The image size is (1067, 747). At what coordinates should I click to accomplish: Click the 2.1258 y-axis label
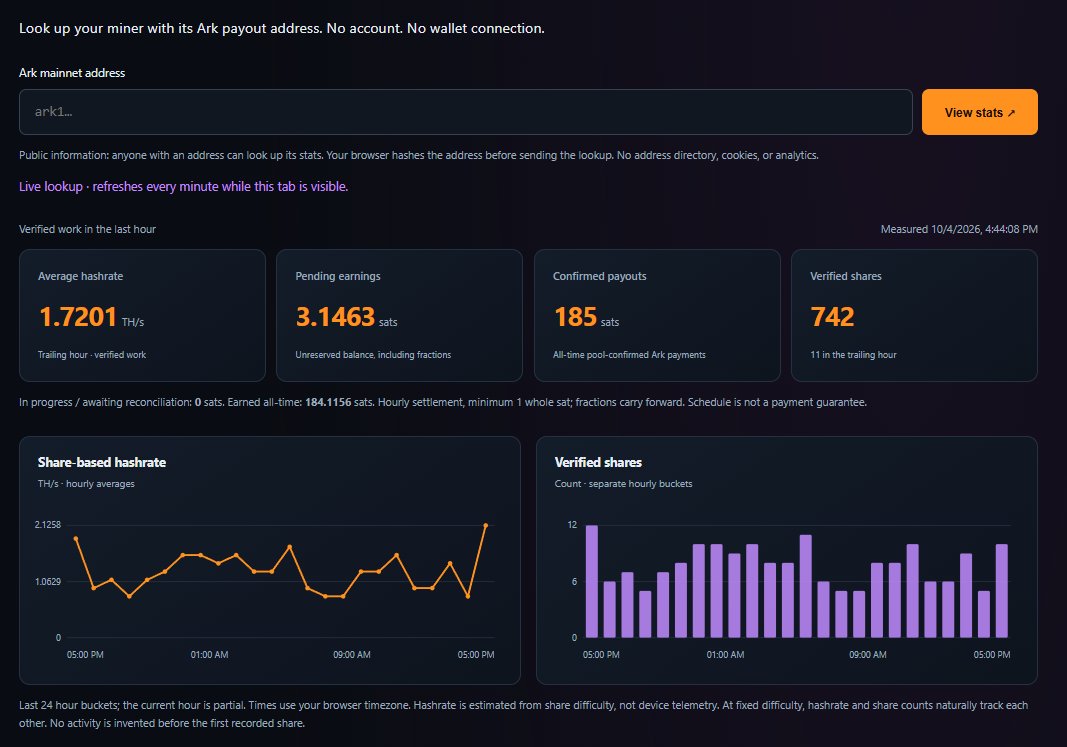coord(48,525)
